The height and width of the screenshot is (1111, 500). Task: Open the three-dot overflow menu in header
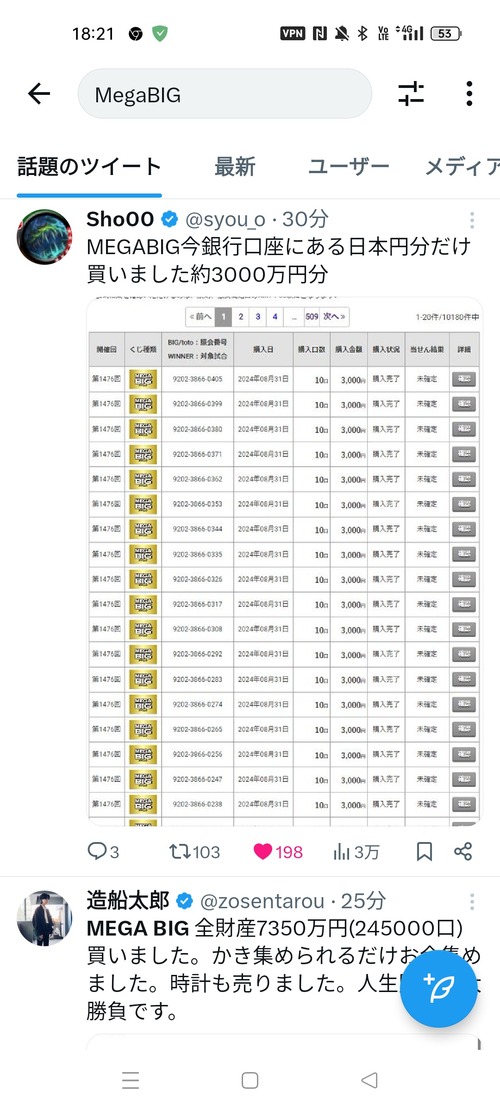[469, 94]
